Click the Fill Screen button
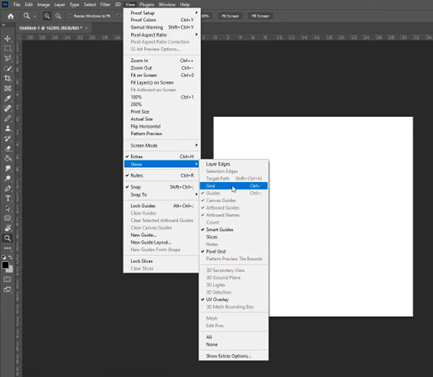 [x=260, y=16]
